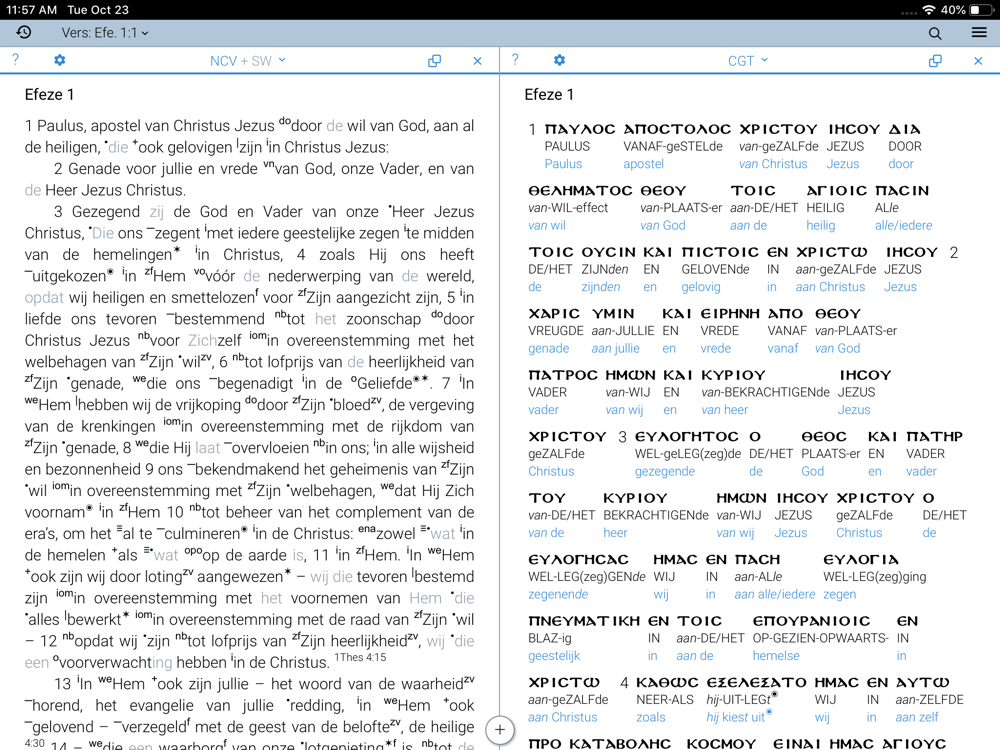Click left pane duplicate window icon
Screen dimensions: 1000x750
pos(434,61)
